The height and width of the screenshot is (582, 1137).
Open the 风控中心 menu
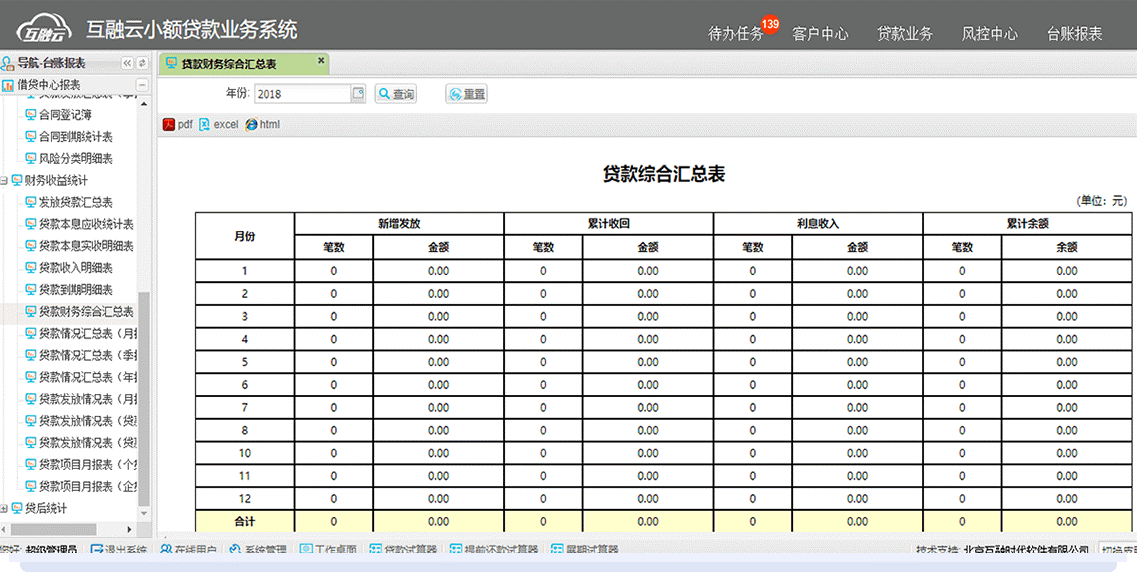click(x=990, y=33)
